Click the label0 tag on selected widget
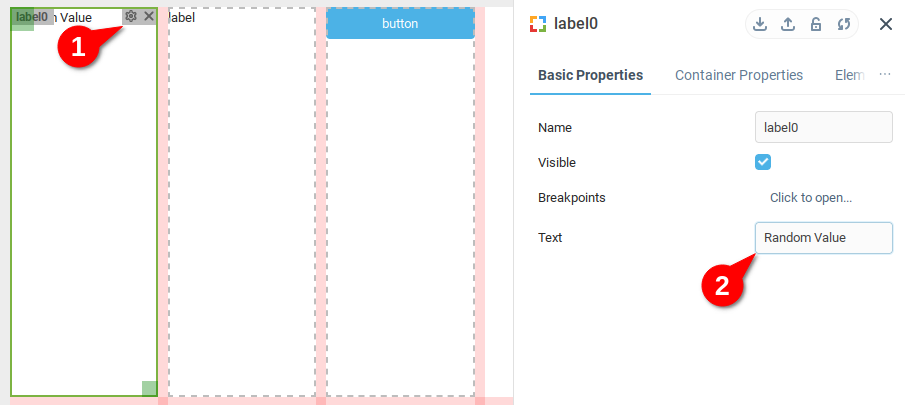908x405 pixels. (x=32, y=17)
